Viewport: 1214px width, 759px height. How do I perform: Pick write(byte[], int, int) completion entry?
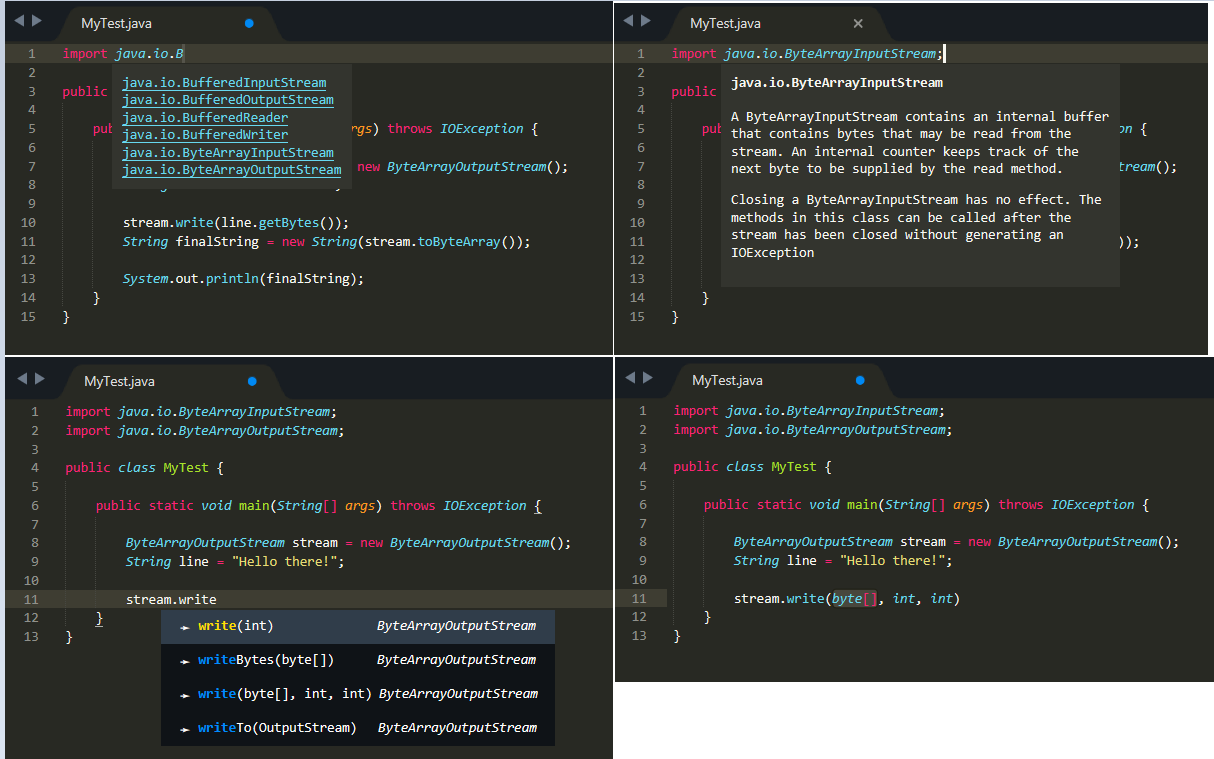click(358, 694)
